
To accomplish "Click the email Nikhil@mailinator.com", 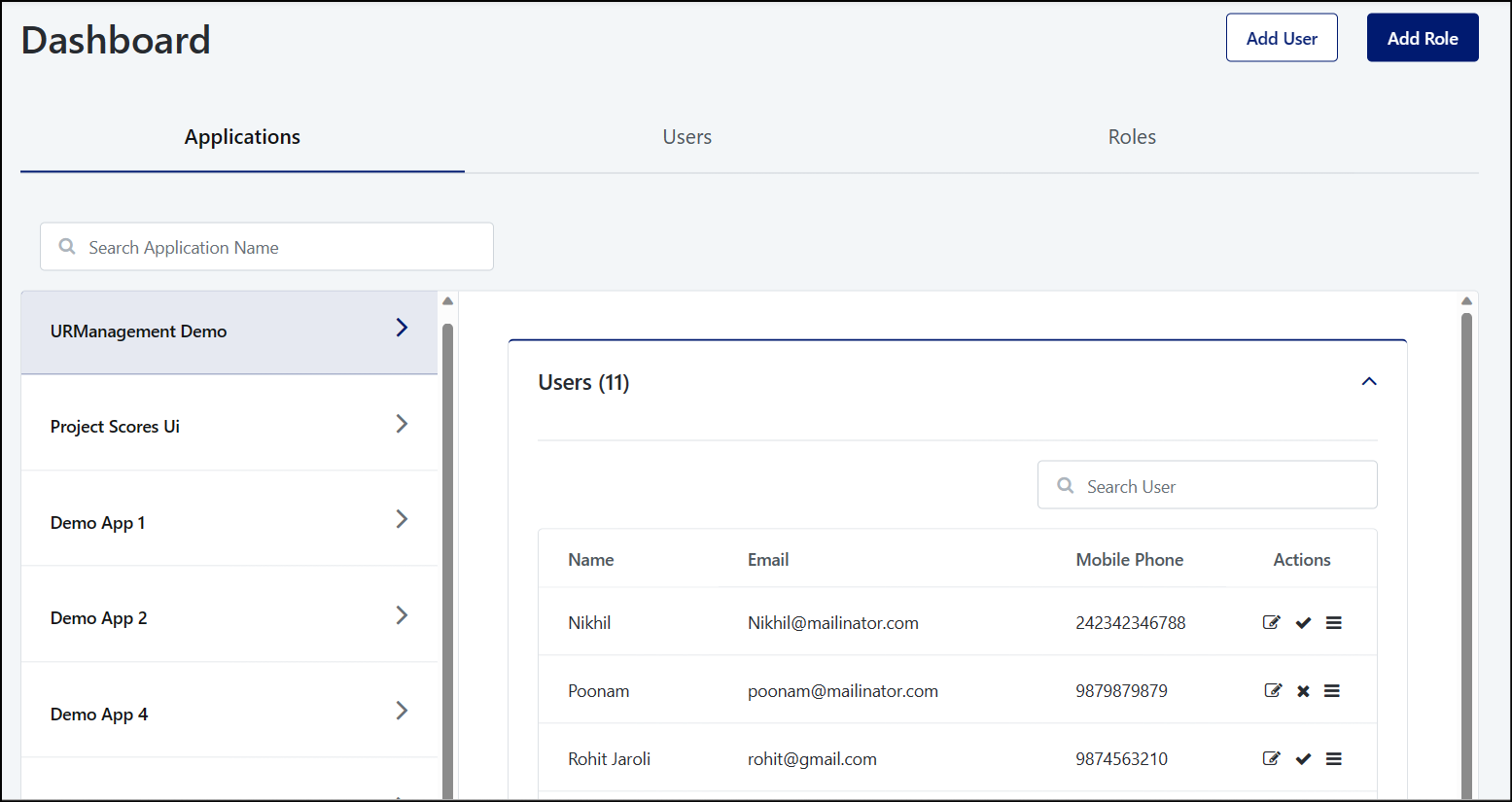I will 833,623.
